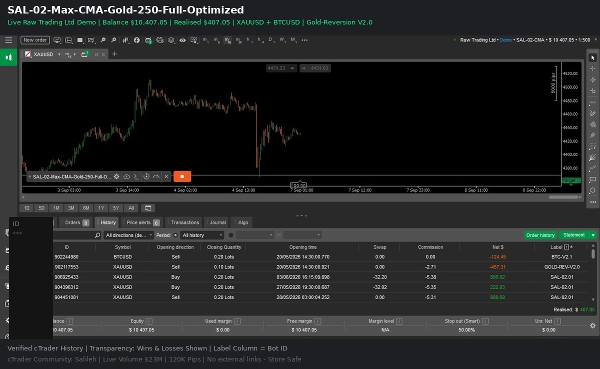
Task: Open the hamburger main menu
Action: [8, 40]
